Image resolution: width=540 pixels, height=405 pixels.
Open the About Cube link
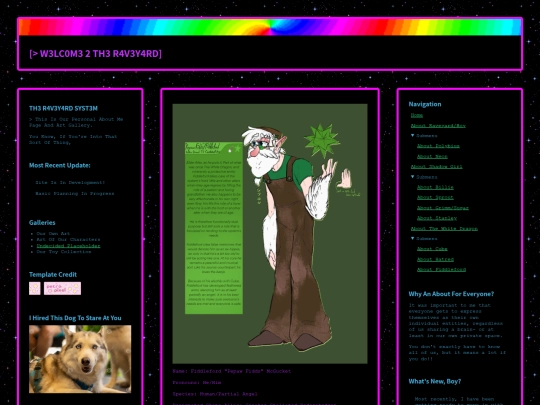tap(432, 249)
